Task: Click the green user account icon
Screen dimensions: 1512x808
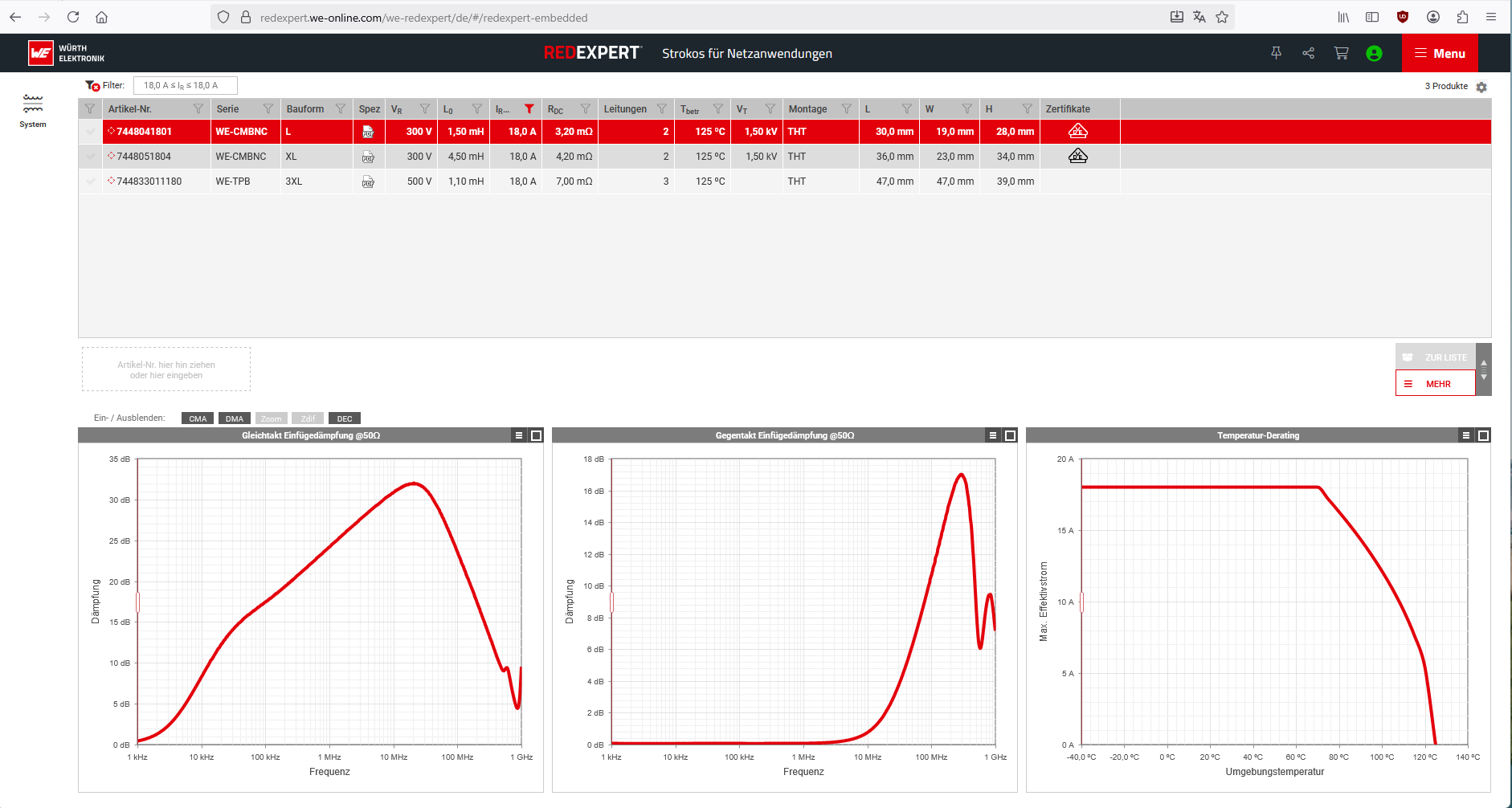Action: pos(1374,54)
